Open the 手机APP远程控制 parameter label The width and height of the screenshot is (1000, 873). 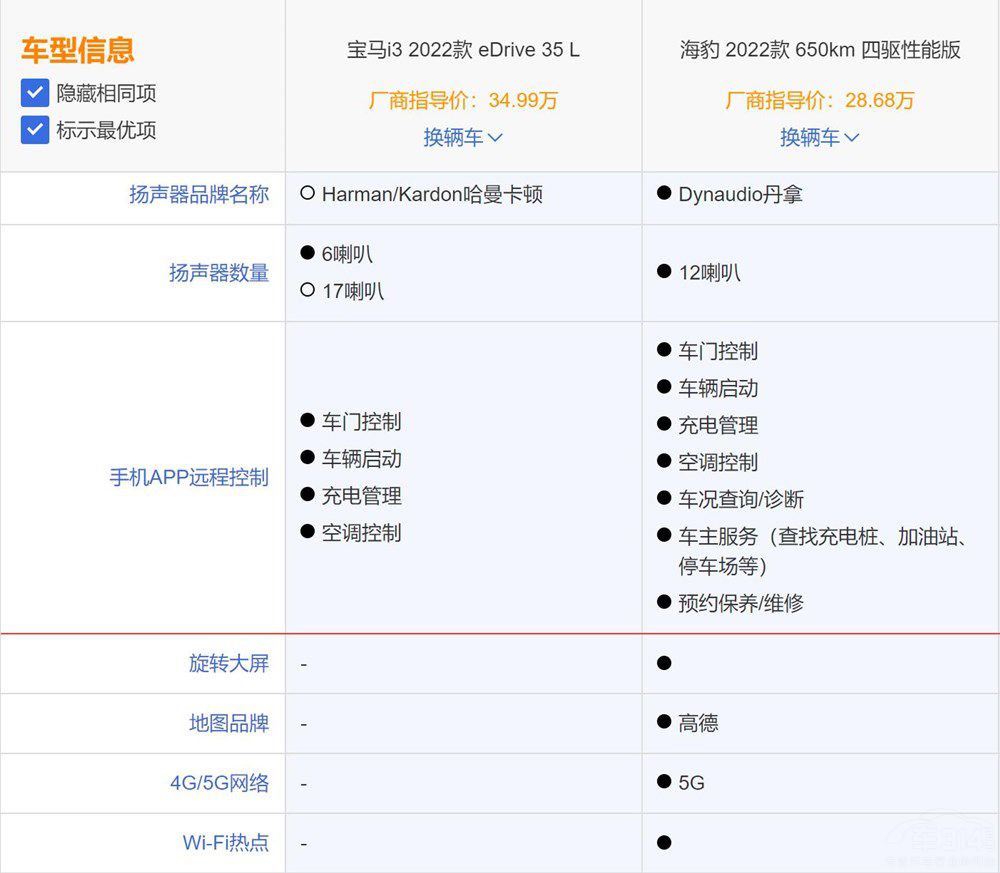click(189, 478)
